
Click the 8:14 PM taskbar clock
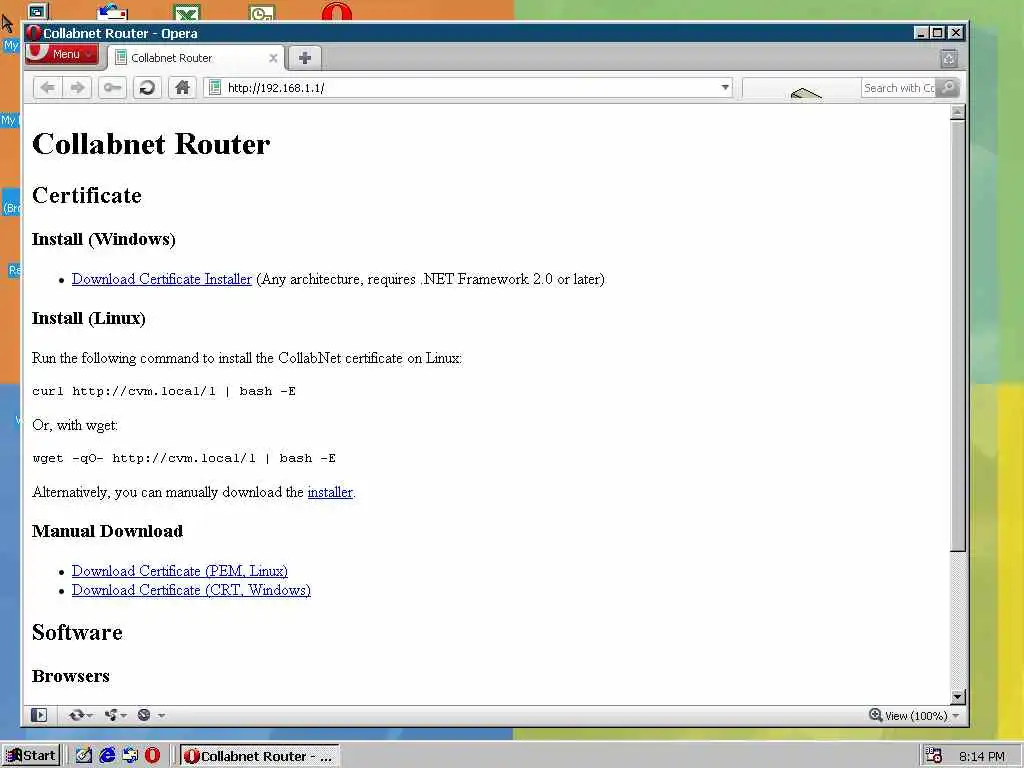coord(982,757)
